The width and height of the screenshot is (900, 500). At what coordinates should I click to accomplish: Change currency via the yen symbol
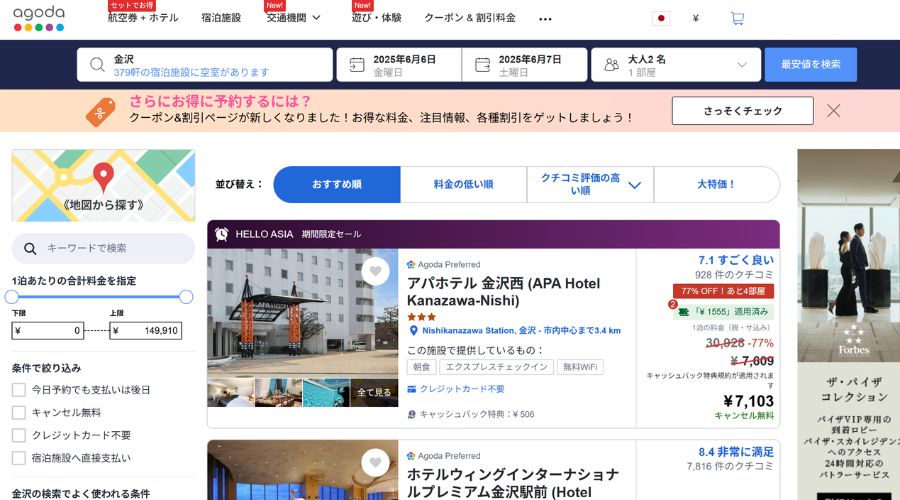[x=696, y=18]
